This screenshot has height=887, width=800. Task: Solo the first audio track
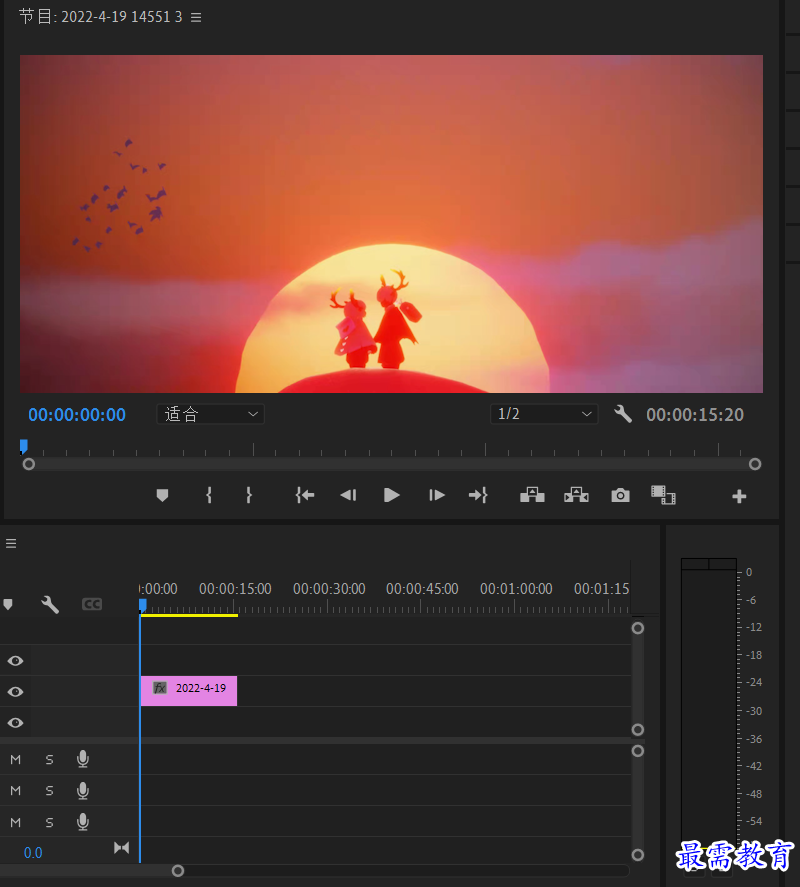tap(49, 760)
